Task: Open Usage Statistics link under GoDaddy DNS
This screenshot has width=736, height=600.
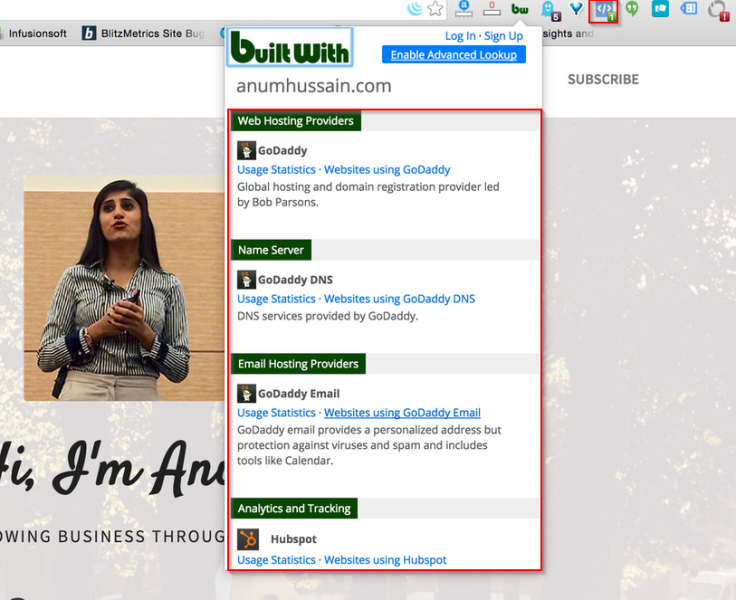Action: [x=276, y=299]
